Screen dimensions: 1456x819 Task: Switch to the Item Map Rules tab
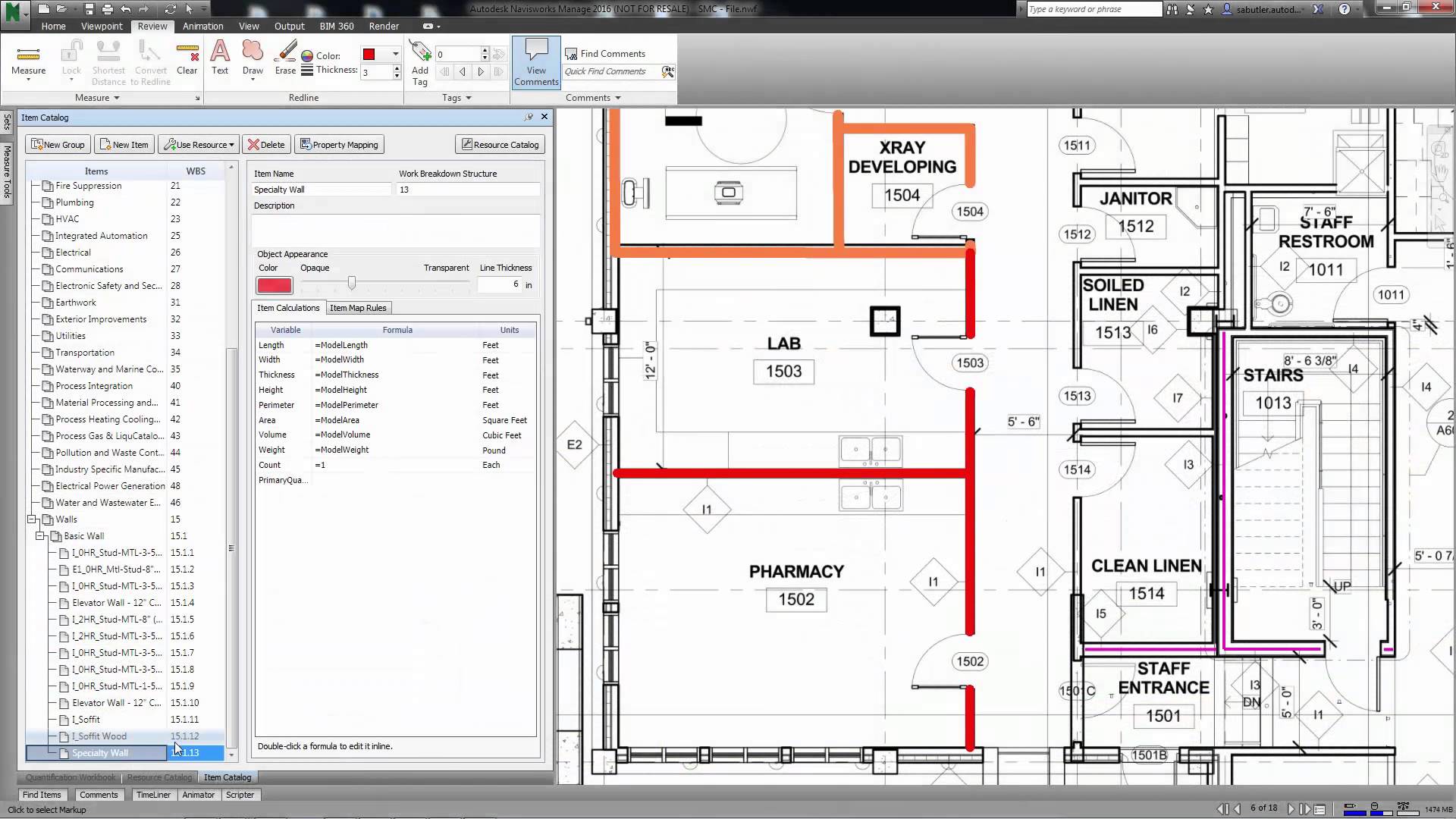tap(357, 307)
